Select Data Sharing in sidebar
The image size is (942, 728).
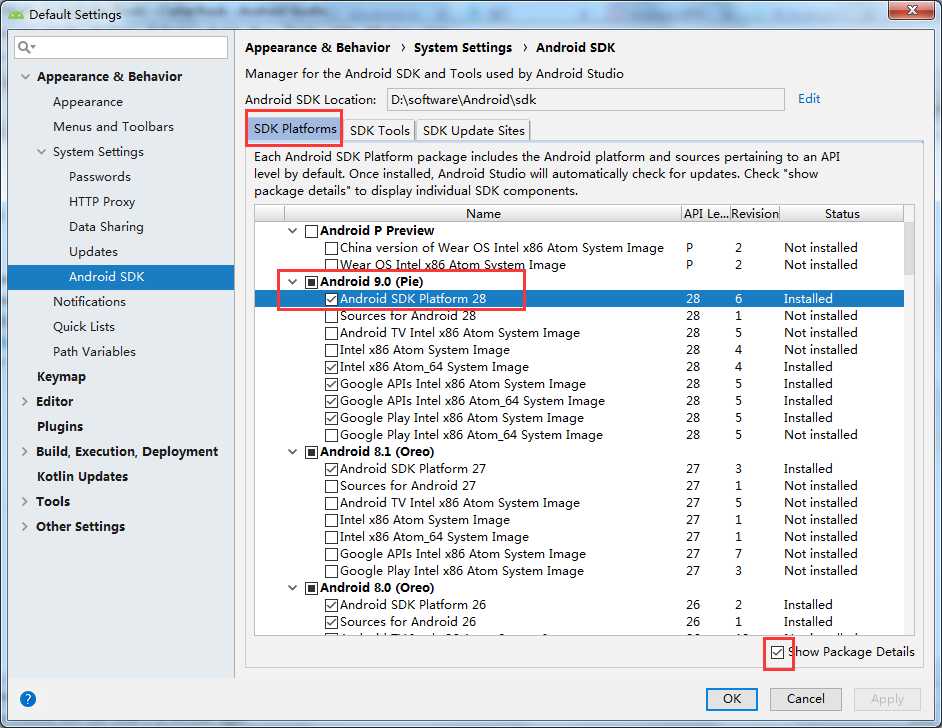click(106, 226)
